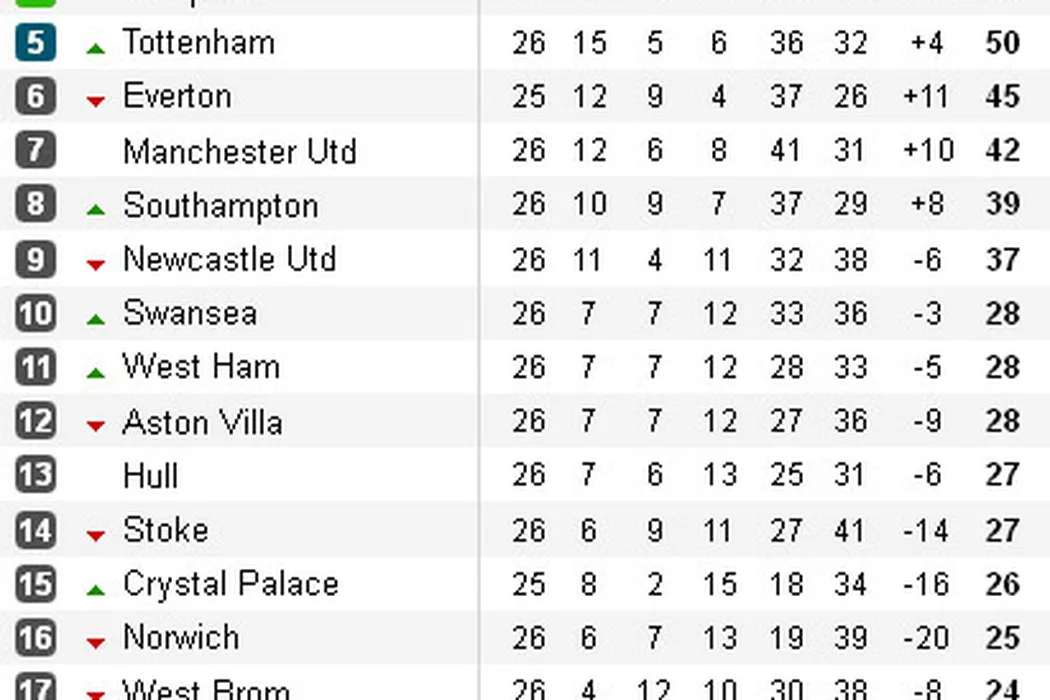Click the Hull team name
The image size is (1050, 700).
tap(150, 475)
